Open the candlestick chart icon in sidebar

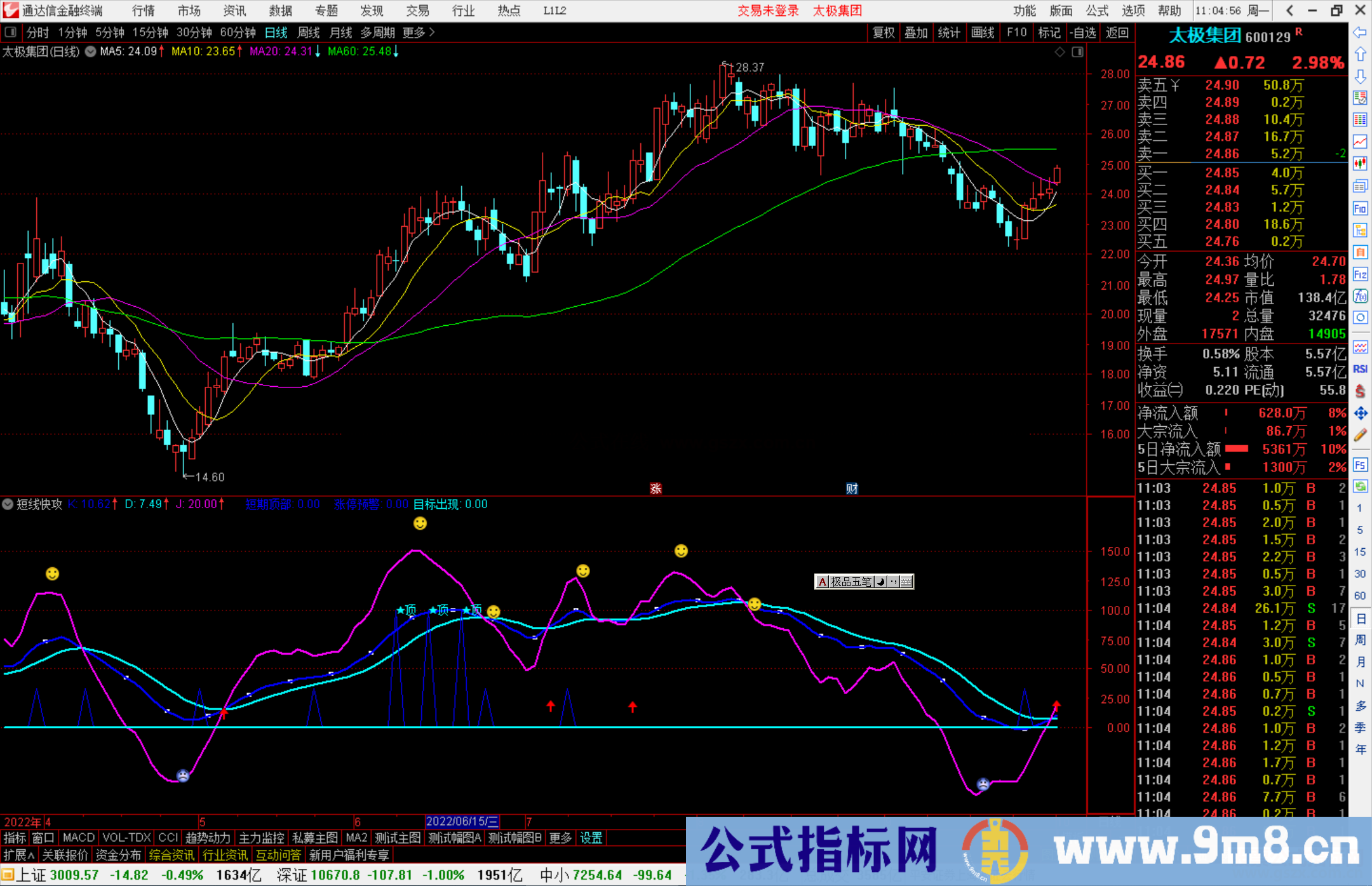click(x=1360, y=164)
